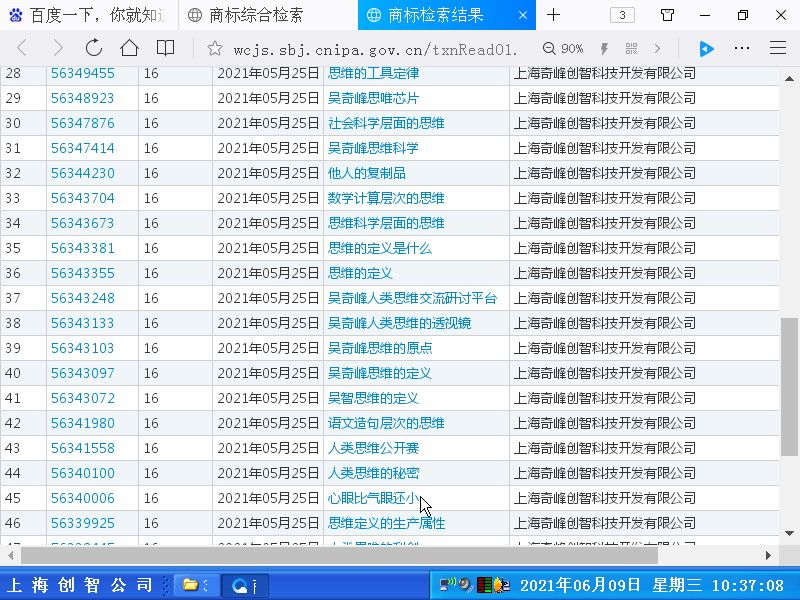Open the reading mode book icon

(x=165, y=48)
